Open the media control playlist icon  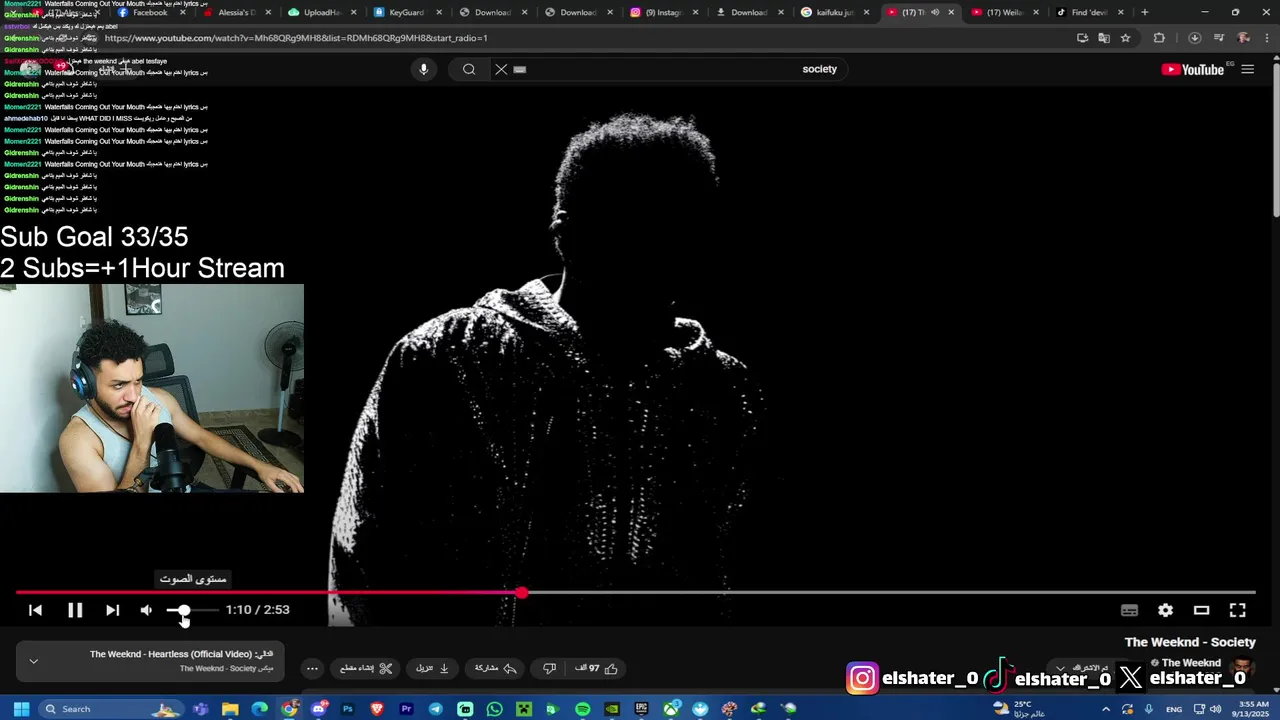[x=1218, y=38]
